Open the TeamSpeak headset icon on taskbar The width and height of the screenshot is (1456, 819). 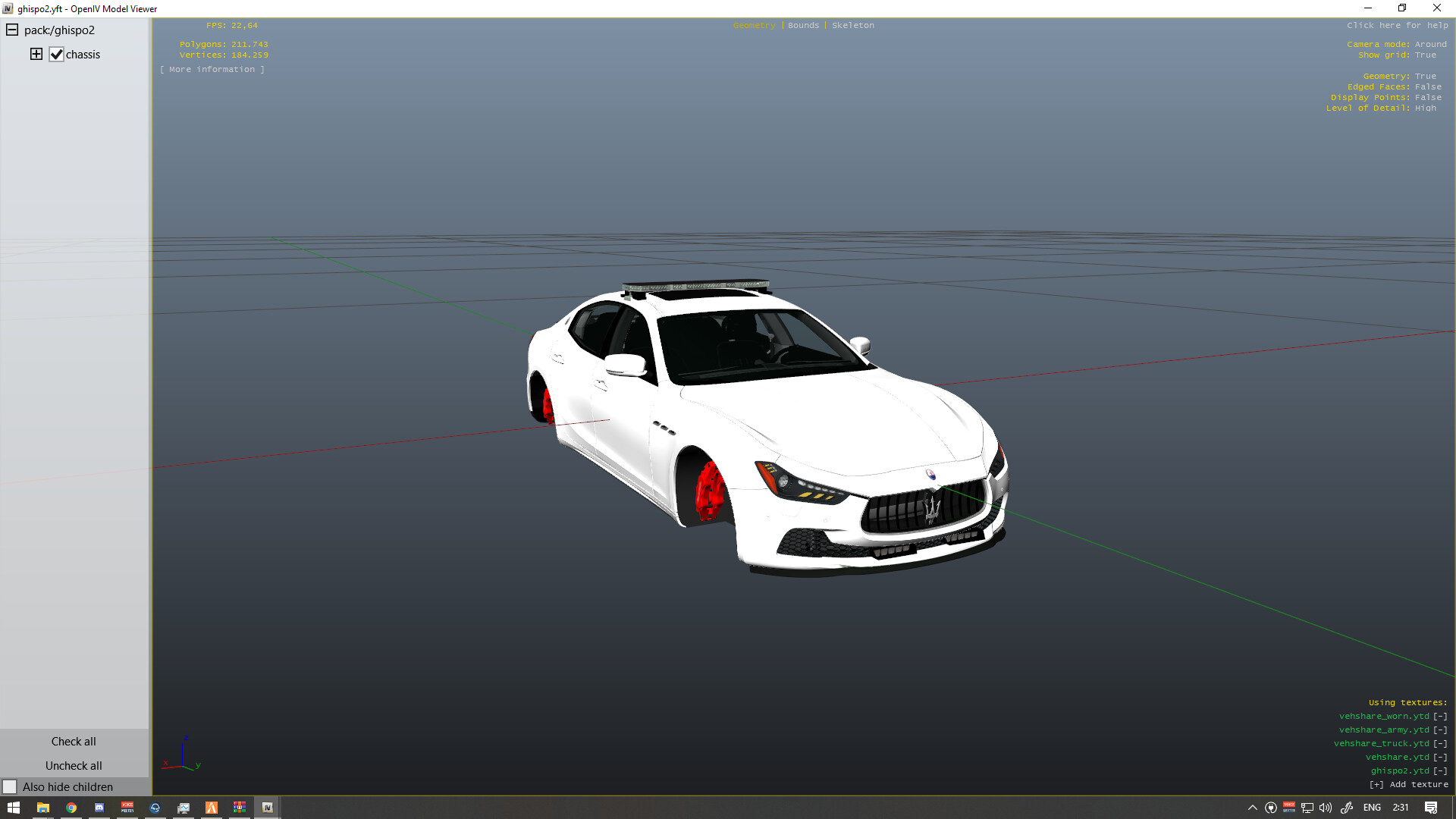click(x=155, y=808)
